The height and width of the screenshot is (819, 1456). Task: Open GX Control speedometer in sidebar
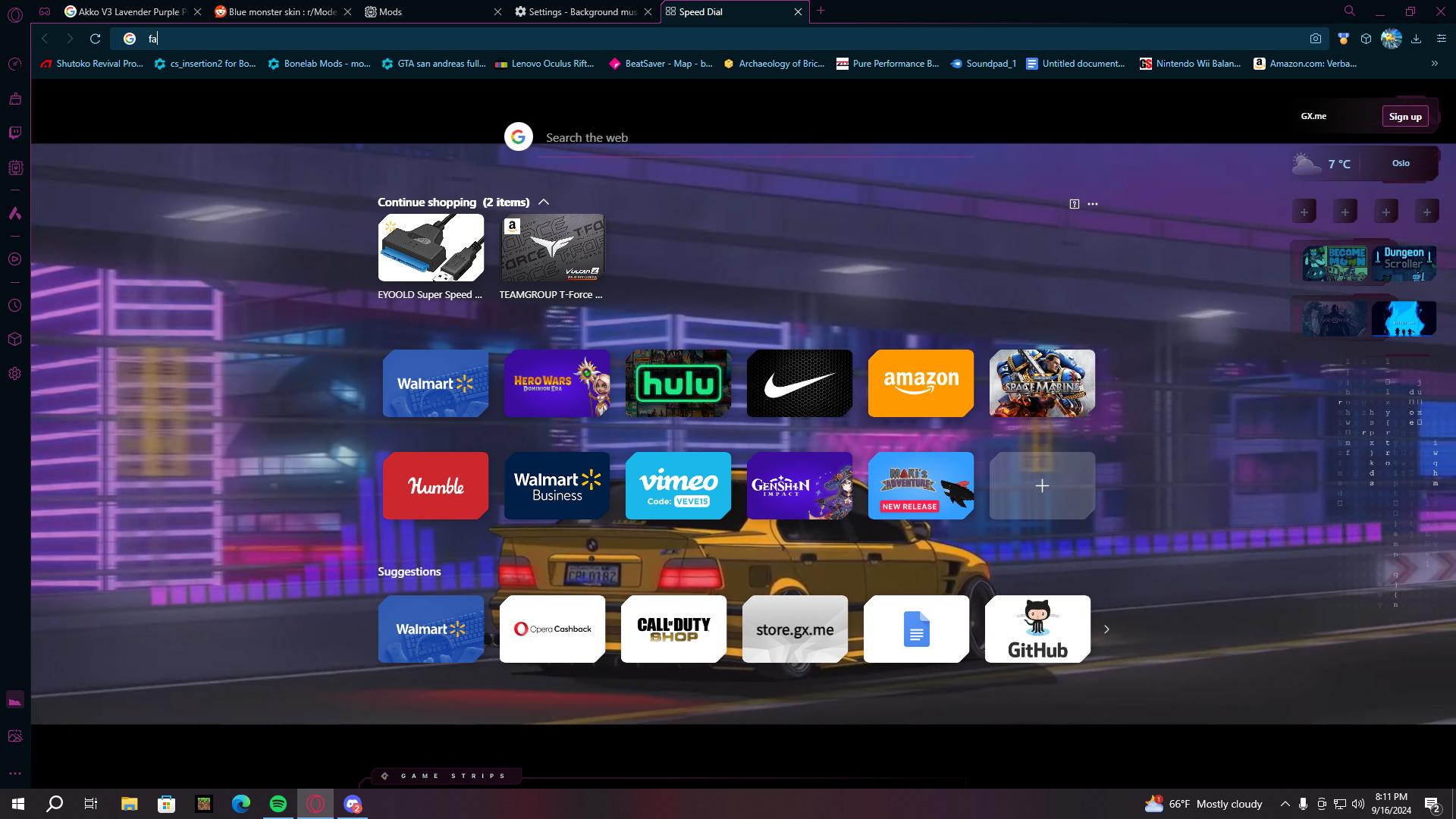click(14, 64)
